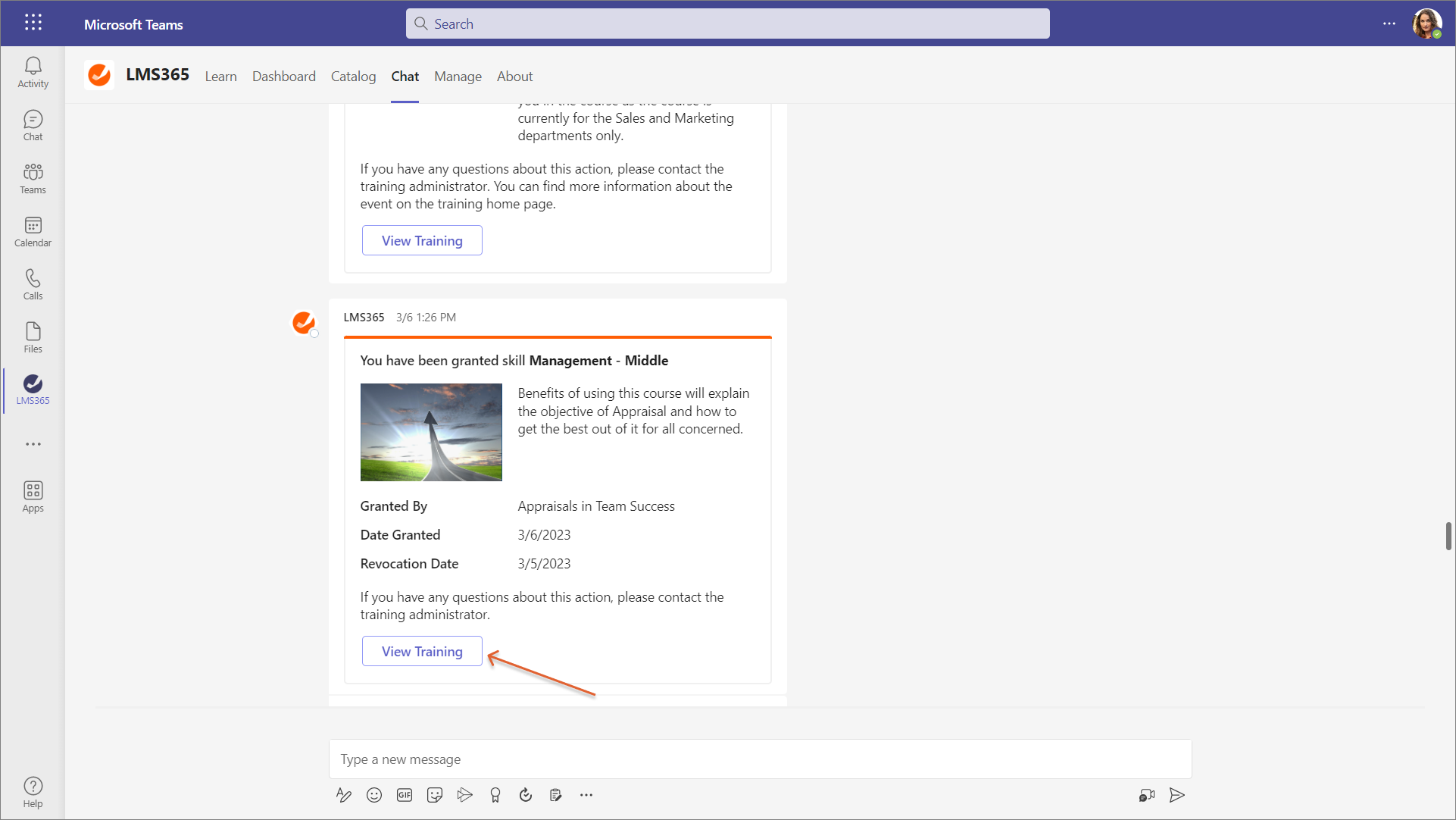Image resolution: width=1456 pixels, height=820 pixels.
Task: Open Settings and more menu in header
Action: point(1389,23)
